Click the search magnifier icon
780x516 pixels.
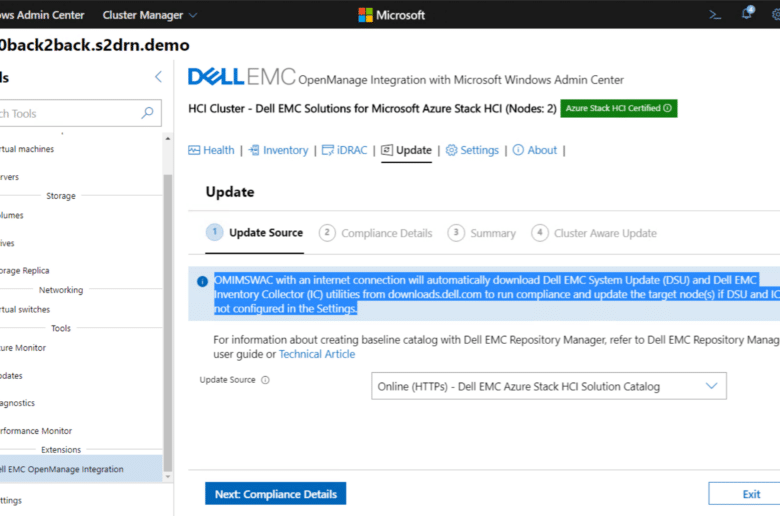tap(147, 113)
